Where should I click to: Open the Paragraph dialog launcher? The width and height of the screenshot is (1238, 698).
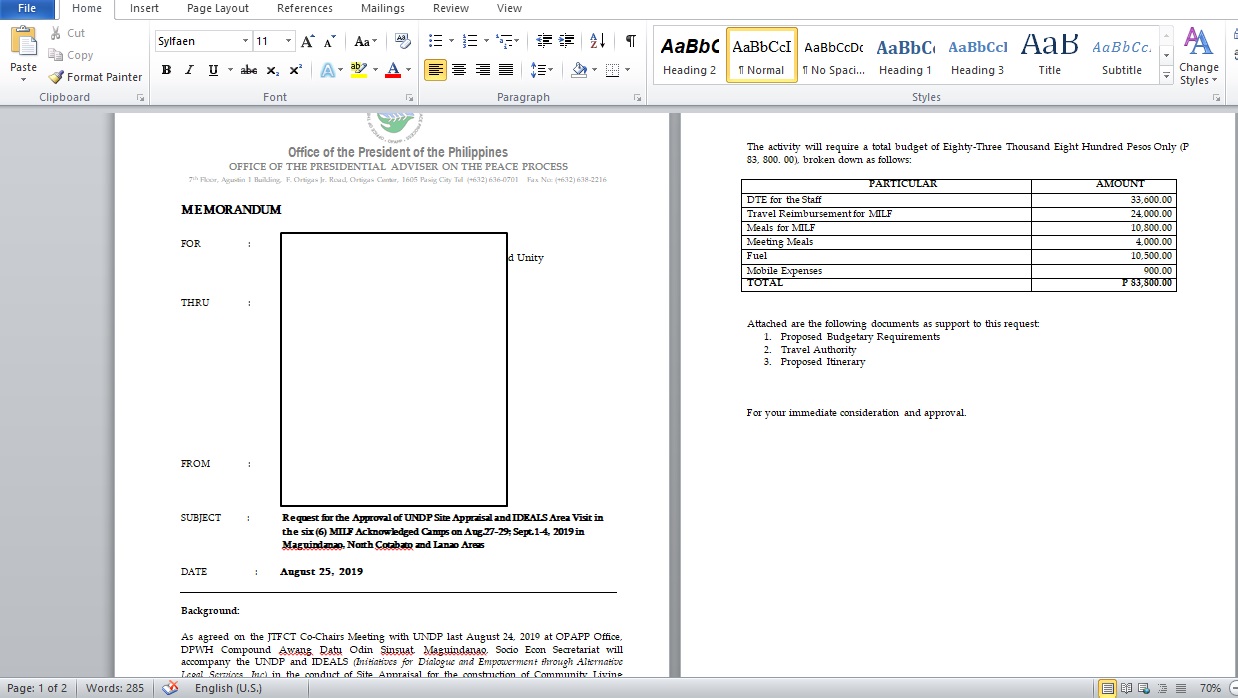click(x=638, y=98)
